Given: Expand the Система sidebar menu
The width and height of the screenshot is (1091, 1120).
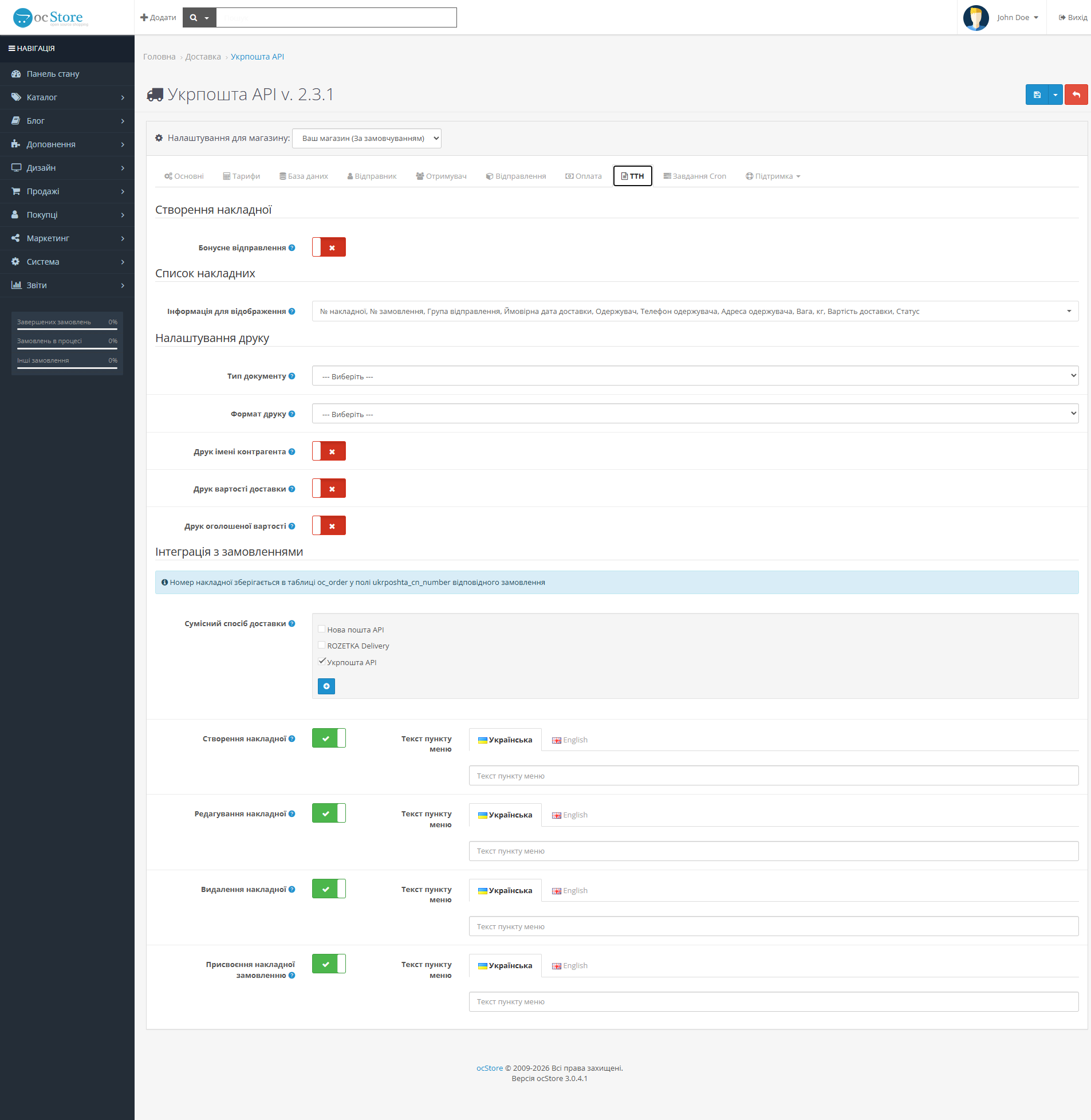Looking at the screenshot, I should [67, 262].
